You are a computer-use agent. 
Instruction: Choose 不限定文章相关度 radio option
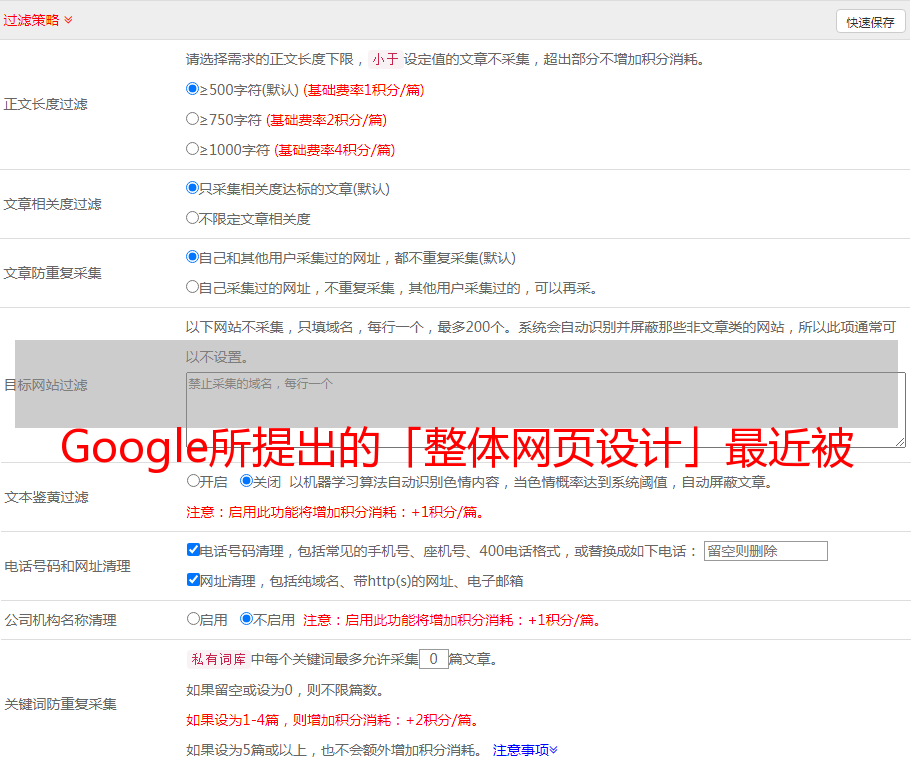(193, 218)
